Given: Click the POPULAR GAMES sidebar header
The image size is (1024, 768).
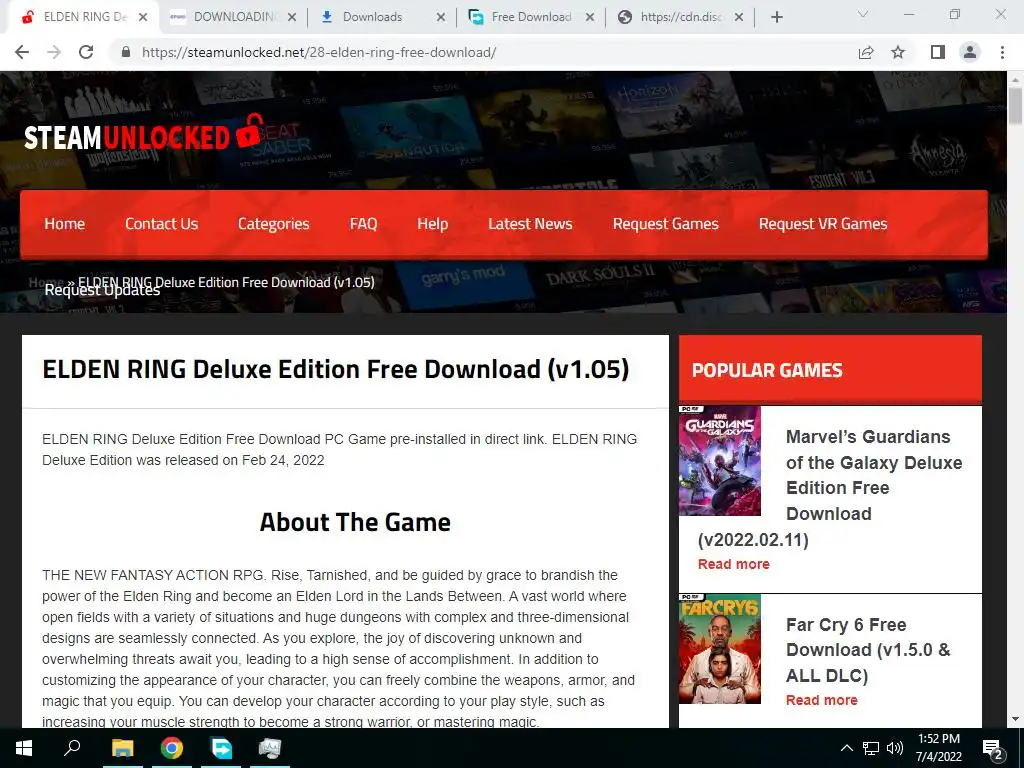Looking at the screenshot, I should 767,370.
